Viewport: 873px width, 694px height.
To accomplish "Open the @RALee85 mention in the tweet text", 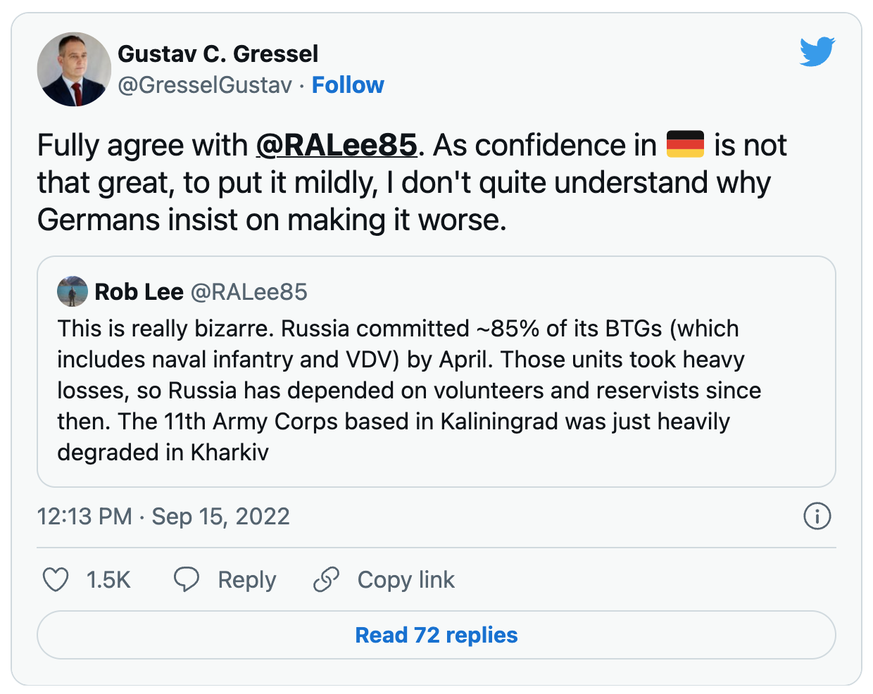I will point(336,146).
